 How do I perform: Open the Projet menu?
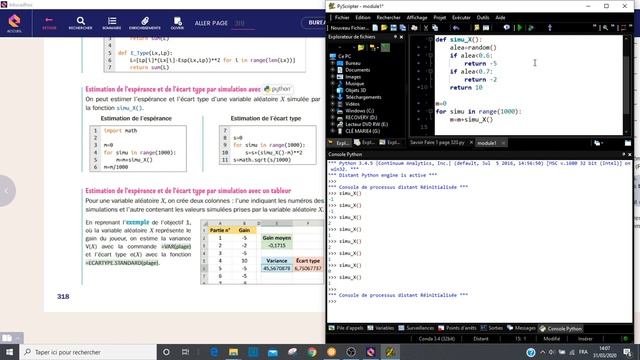pyautogui.click(x=440, y=18)
